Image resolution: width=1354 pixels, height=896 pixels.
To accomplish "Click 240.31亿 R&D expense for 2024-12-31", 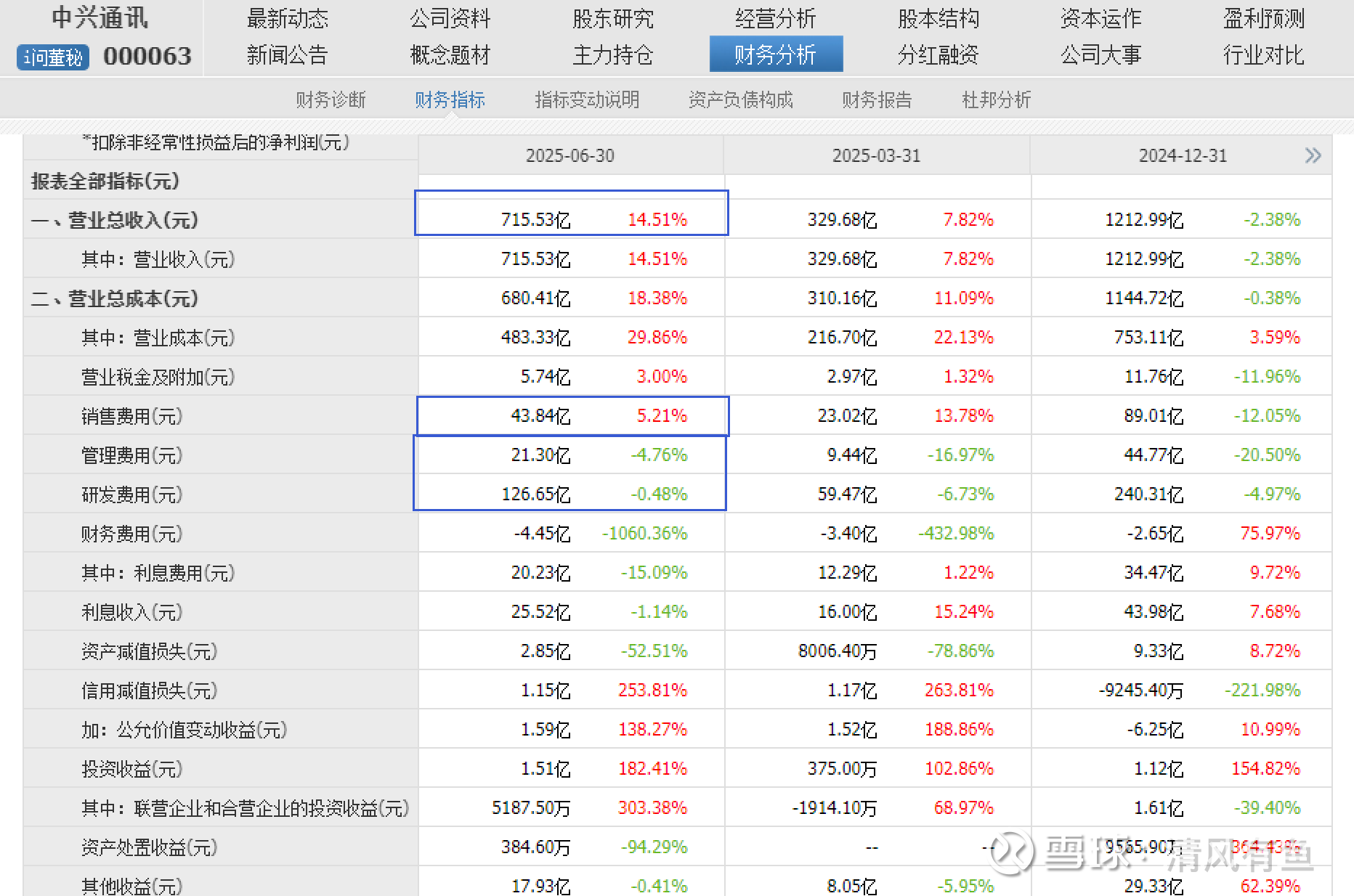I will [1149, 494].
